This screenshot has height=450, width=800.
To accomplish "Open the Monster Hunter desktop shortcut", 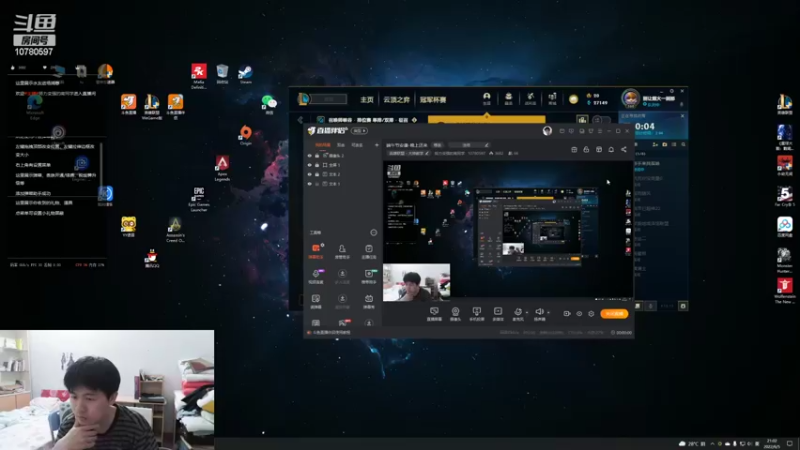I will click(785, 260).
